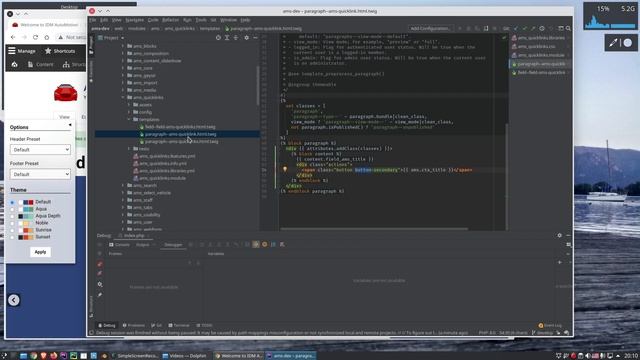
Task: Click the Git update project arrow icon
Action: 516,29
